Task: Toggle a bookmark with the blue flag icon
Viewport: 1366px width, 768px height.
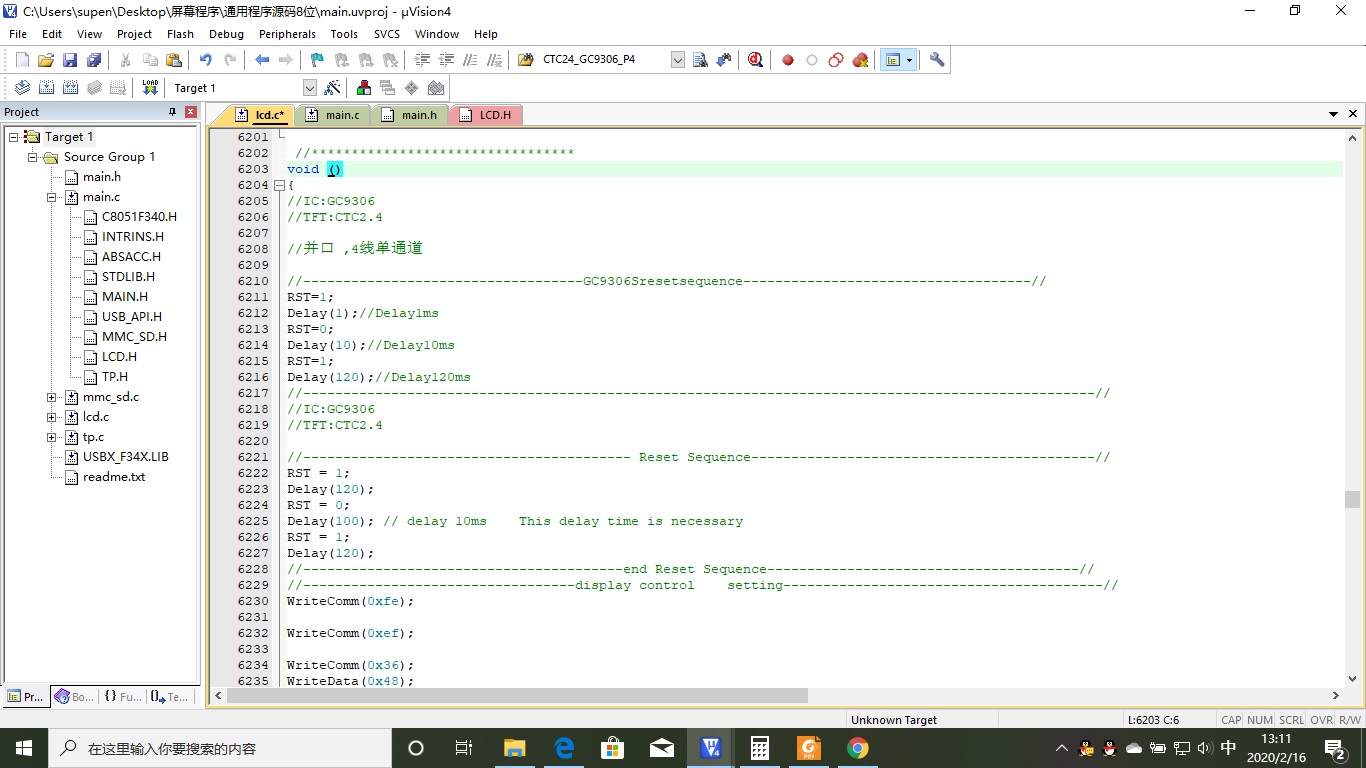Action: pyautogui.click(x=317, y=60)
